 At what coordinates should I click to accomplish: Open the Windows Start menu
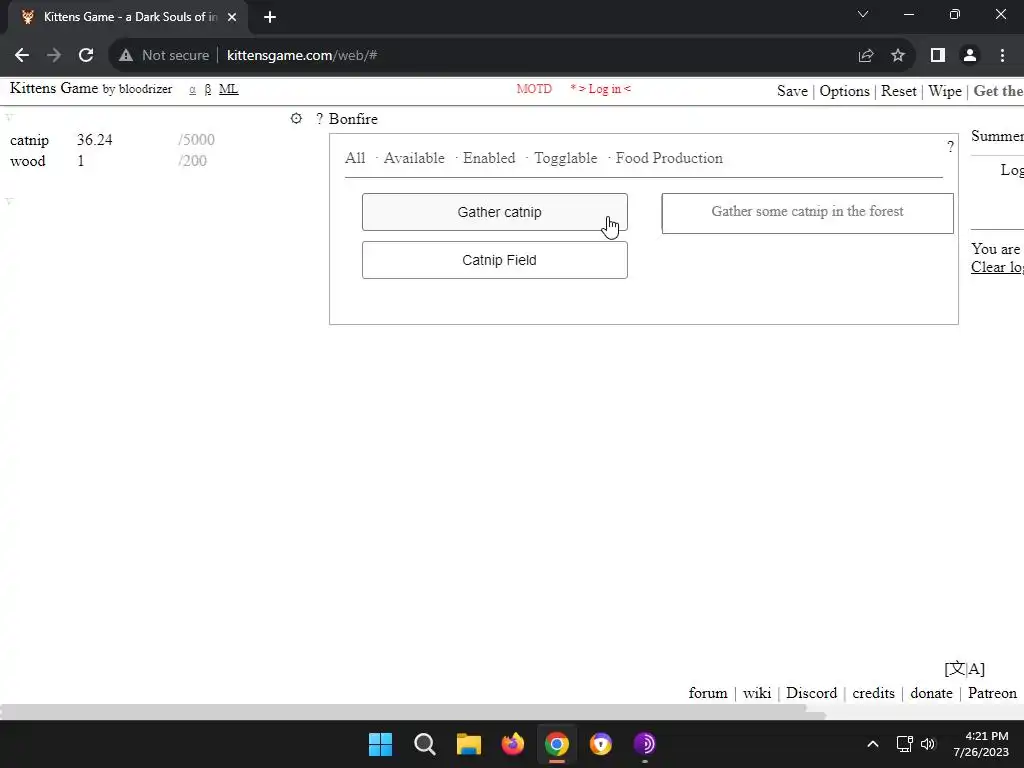(x=380, y=744)
